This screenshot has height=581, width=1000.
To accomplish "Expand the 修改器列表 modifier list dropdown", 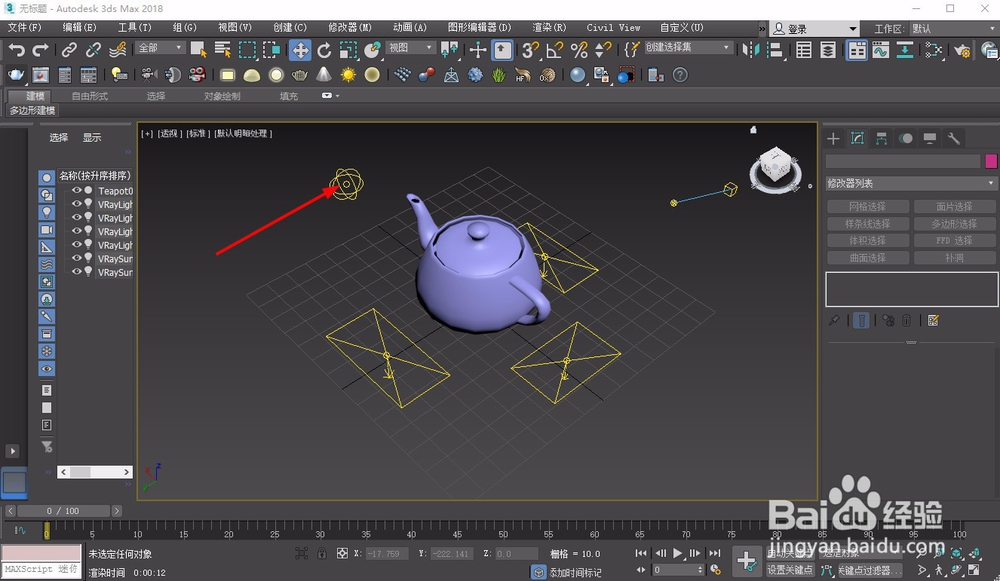I will click(x=910, y=183).
